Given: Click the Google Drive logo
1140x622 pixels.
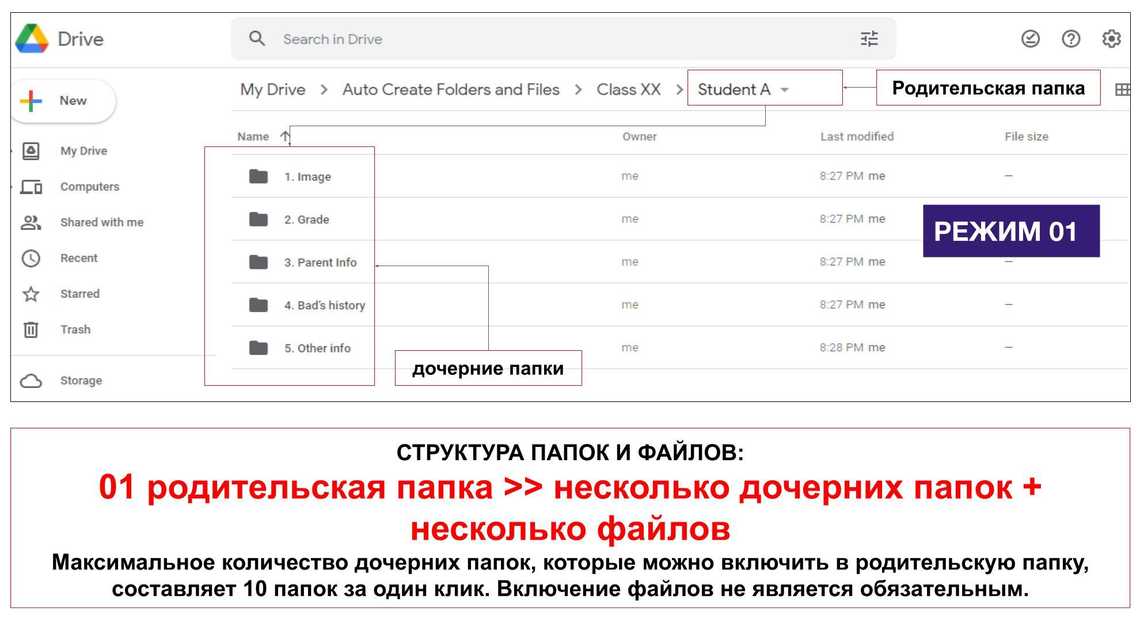Looking at the screenshot, I should [x=32, y=39].
